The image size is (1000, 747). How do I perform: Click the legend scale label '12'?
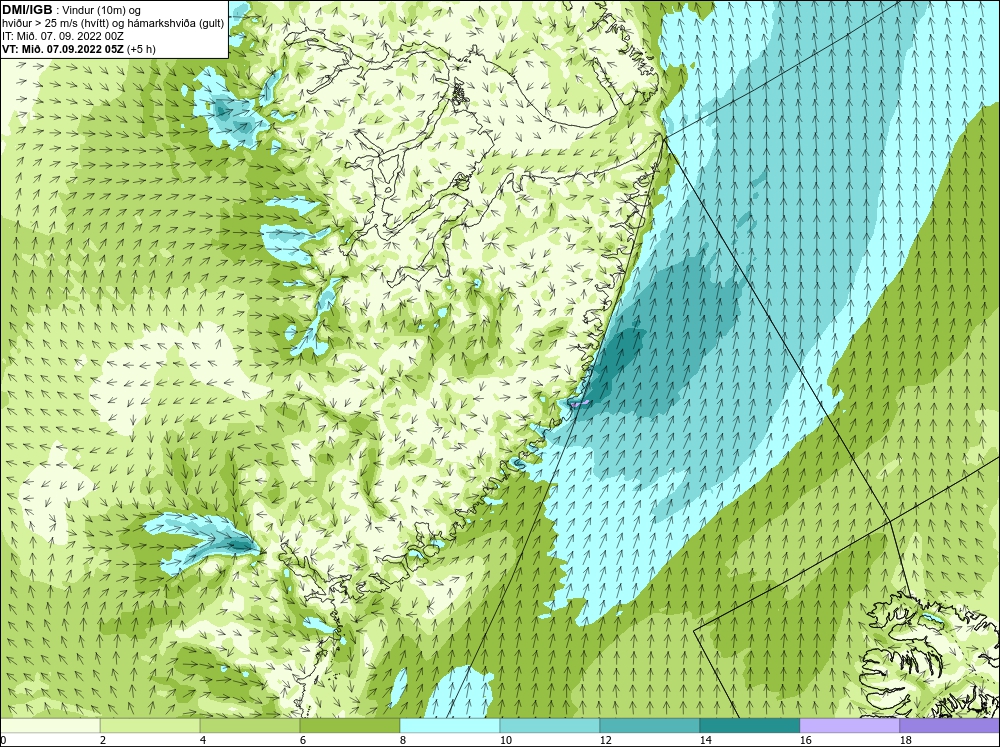coord(605,740)
